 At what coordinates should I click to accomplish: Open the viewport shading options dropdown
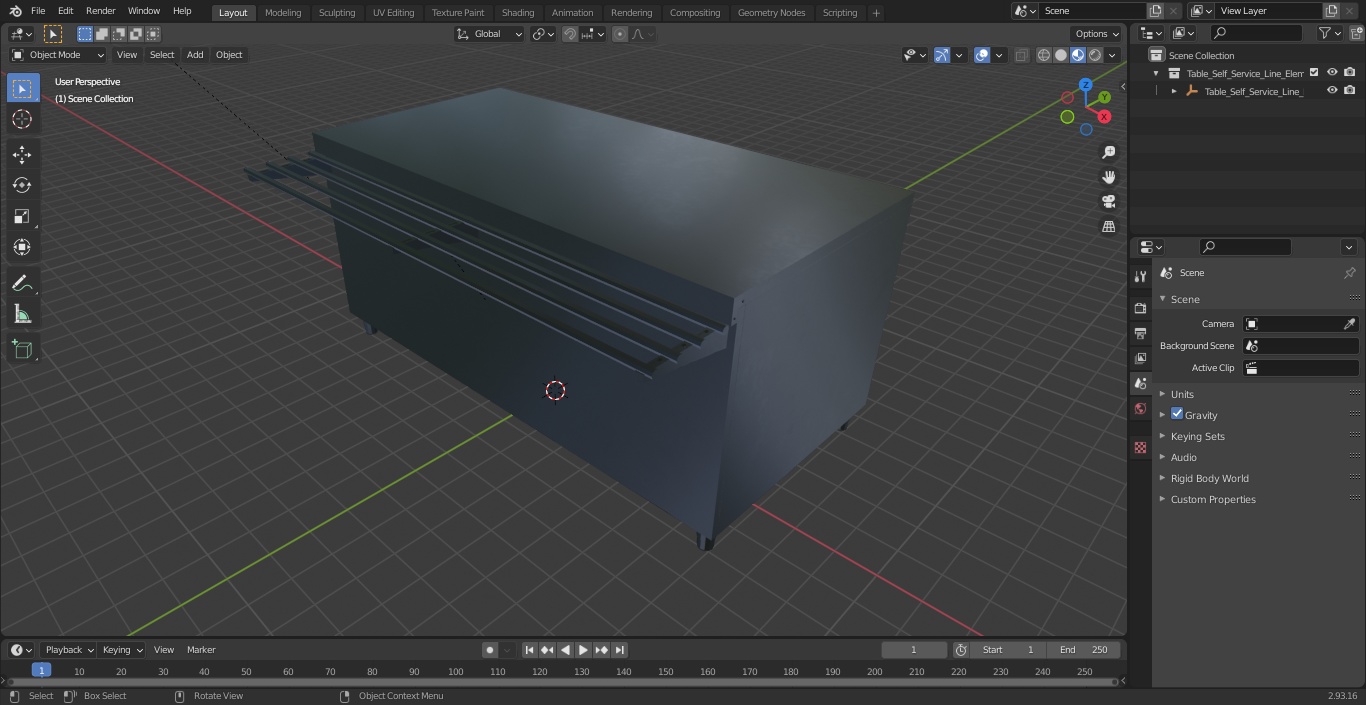1113,55
